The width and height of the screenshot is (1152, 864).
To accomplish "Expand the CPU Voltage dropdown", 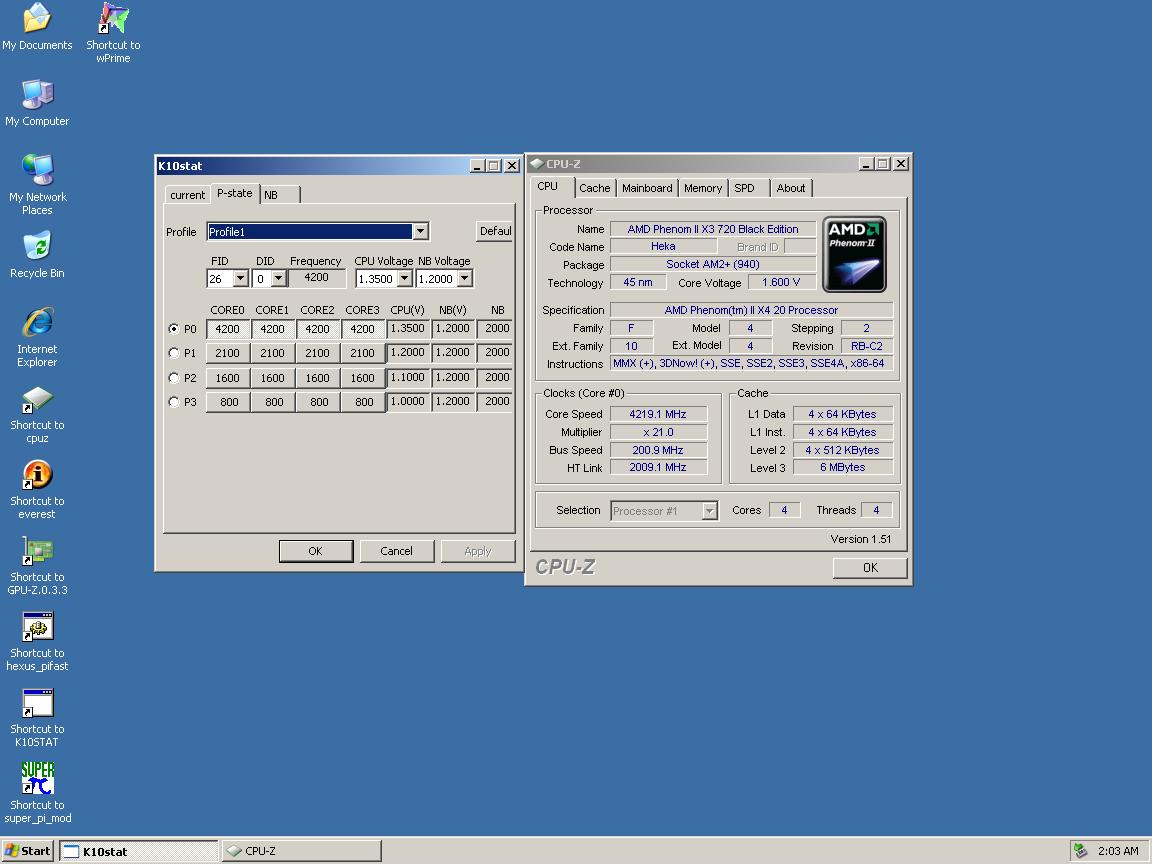I will click(404, 279).
